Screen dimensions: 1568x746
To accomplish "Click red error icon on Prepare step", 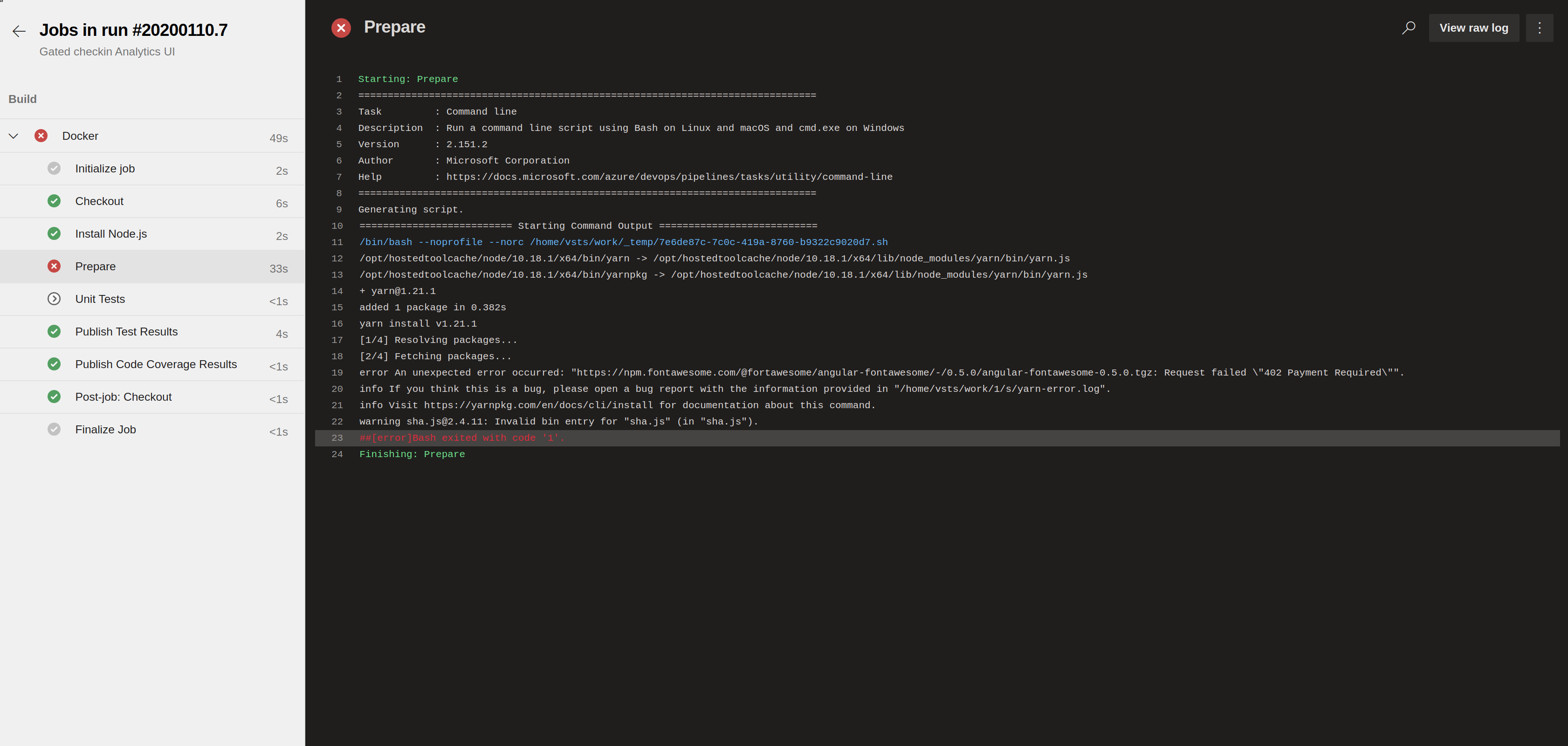I will pyautogui.click(x=54, y=267).
